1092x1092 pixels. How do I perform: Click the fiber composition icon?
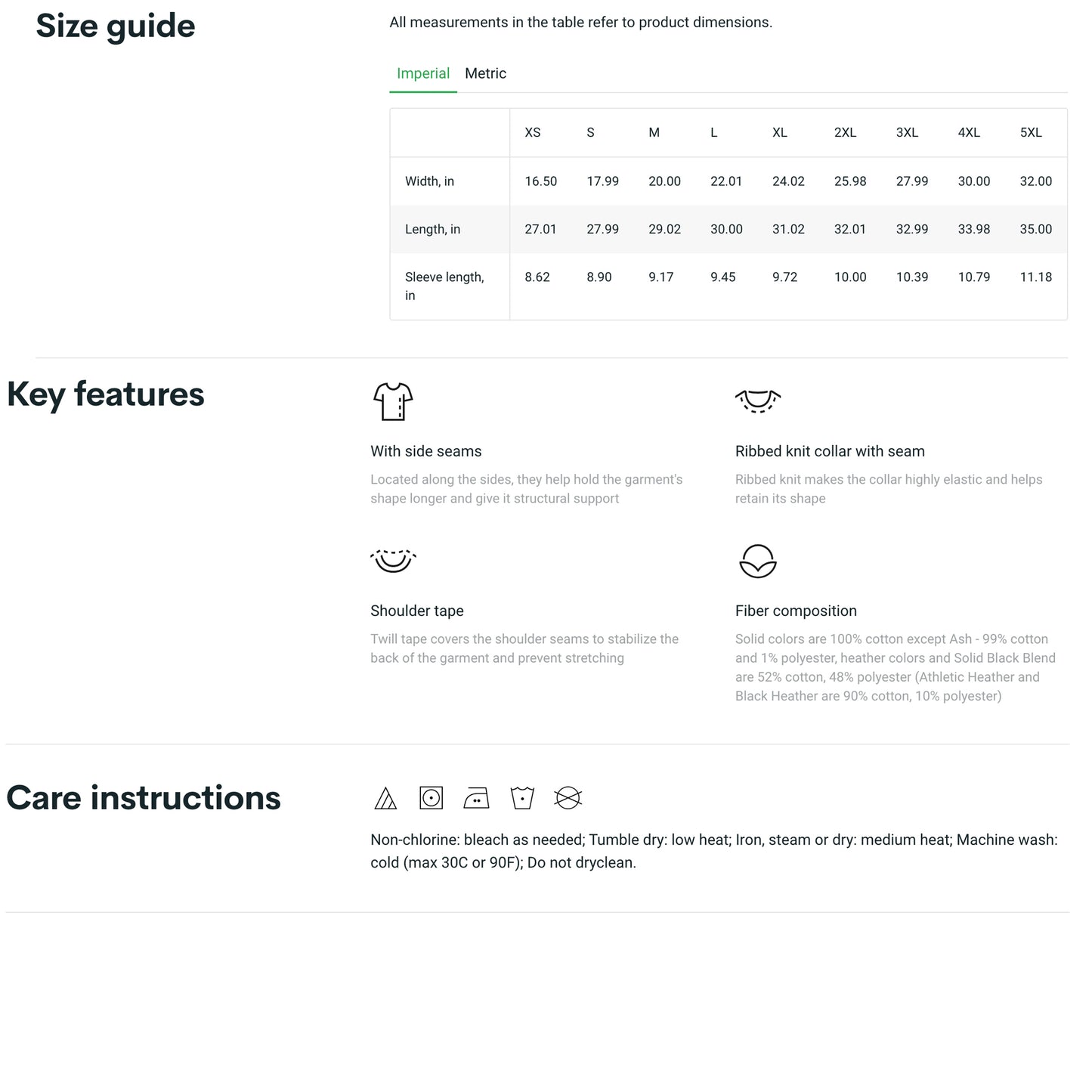tap(757, 561)
